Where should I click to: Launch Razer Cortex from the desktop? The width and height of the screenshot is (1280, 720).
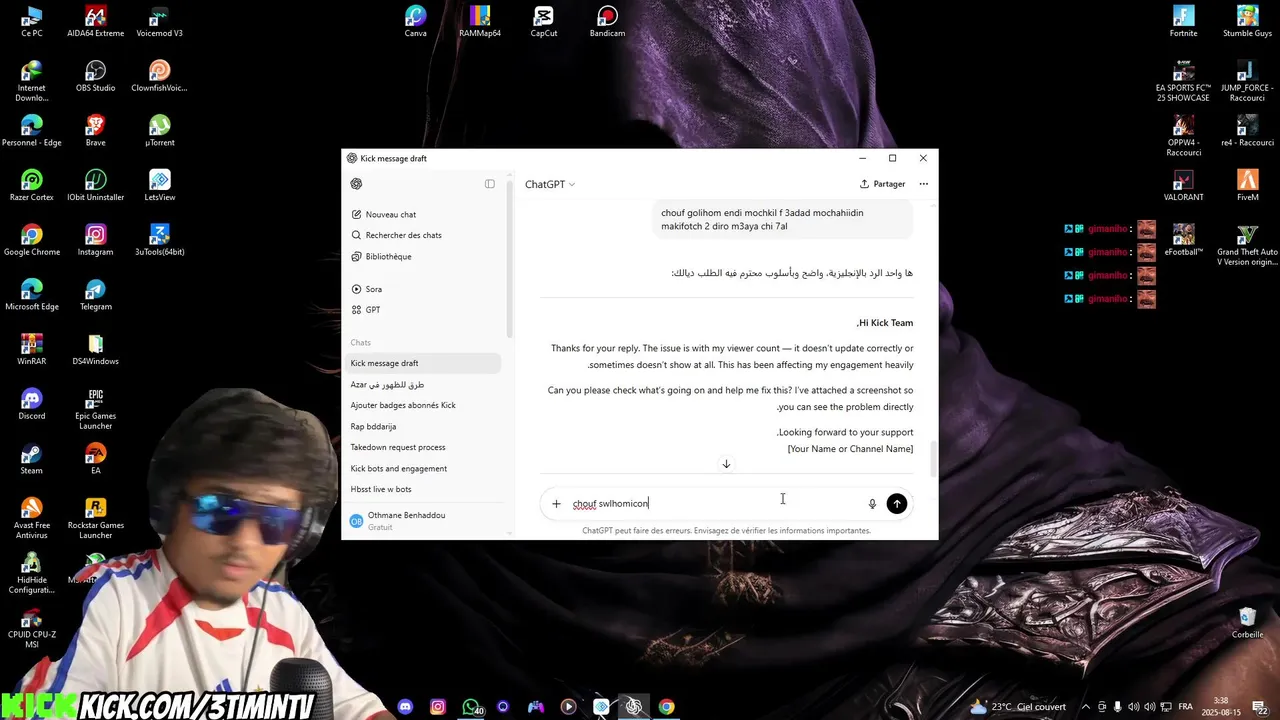32,186
